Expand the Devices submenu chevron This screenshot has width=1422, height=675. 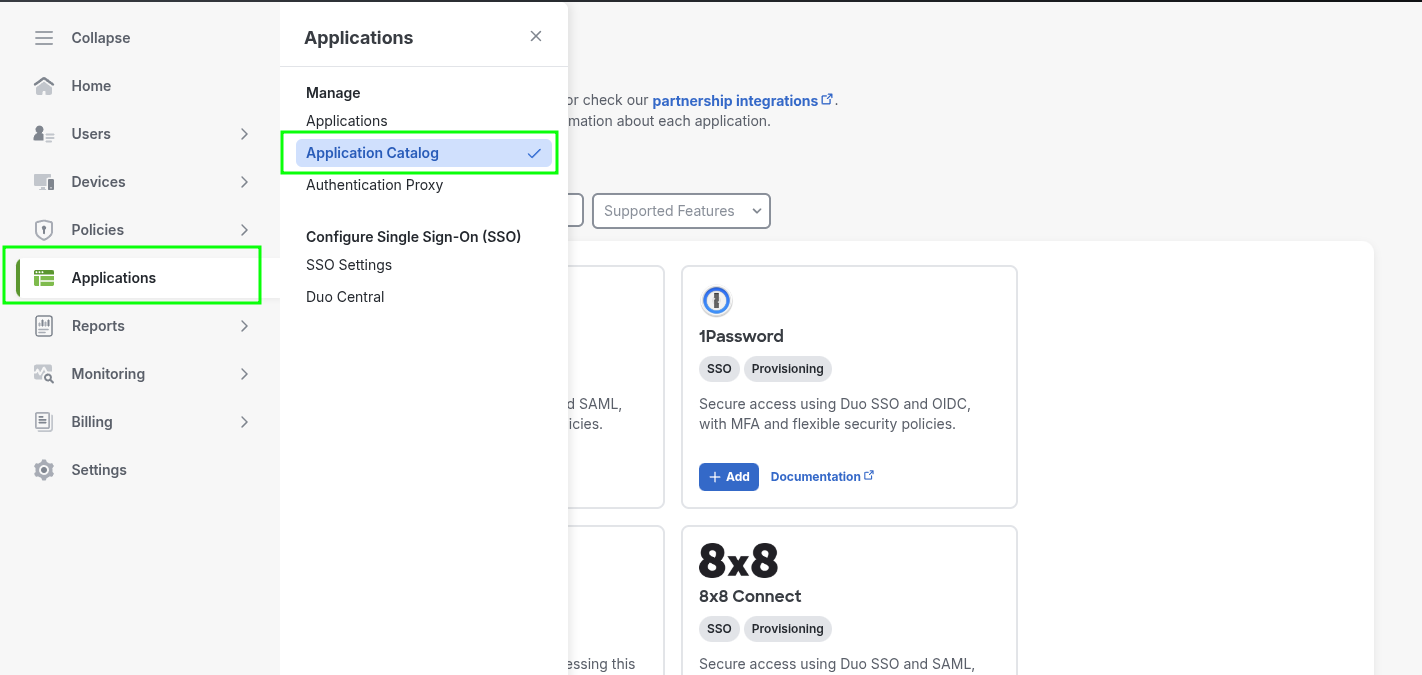[244, 182]
